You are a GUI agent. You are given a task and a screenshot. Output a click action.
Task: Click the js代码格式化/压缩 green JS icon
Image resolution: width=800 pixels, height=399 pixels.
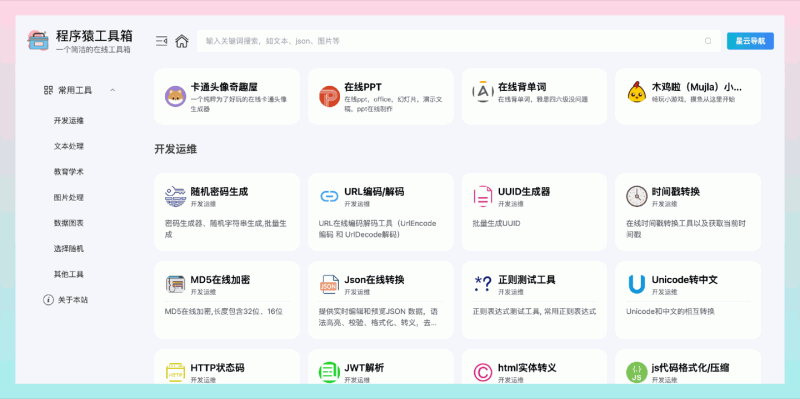point(637,372)
